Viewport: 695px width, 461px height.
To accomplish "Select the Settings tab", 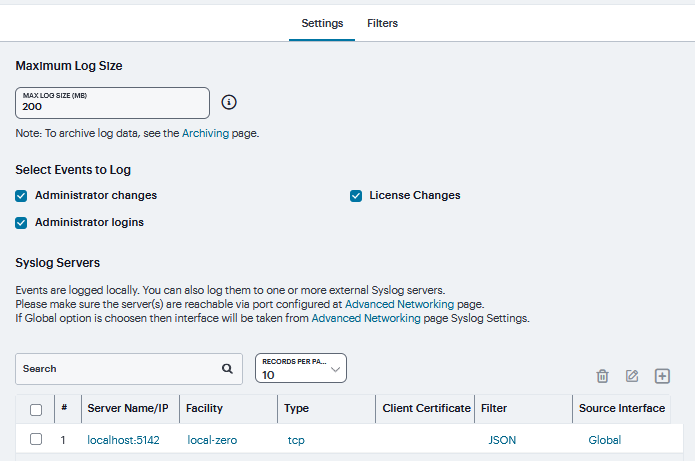I will pos(322,23).
